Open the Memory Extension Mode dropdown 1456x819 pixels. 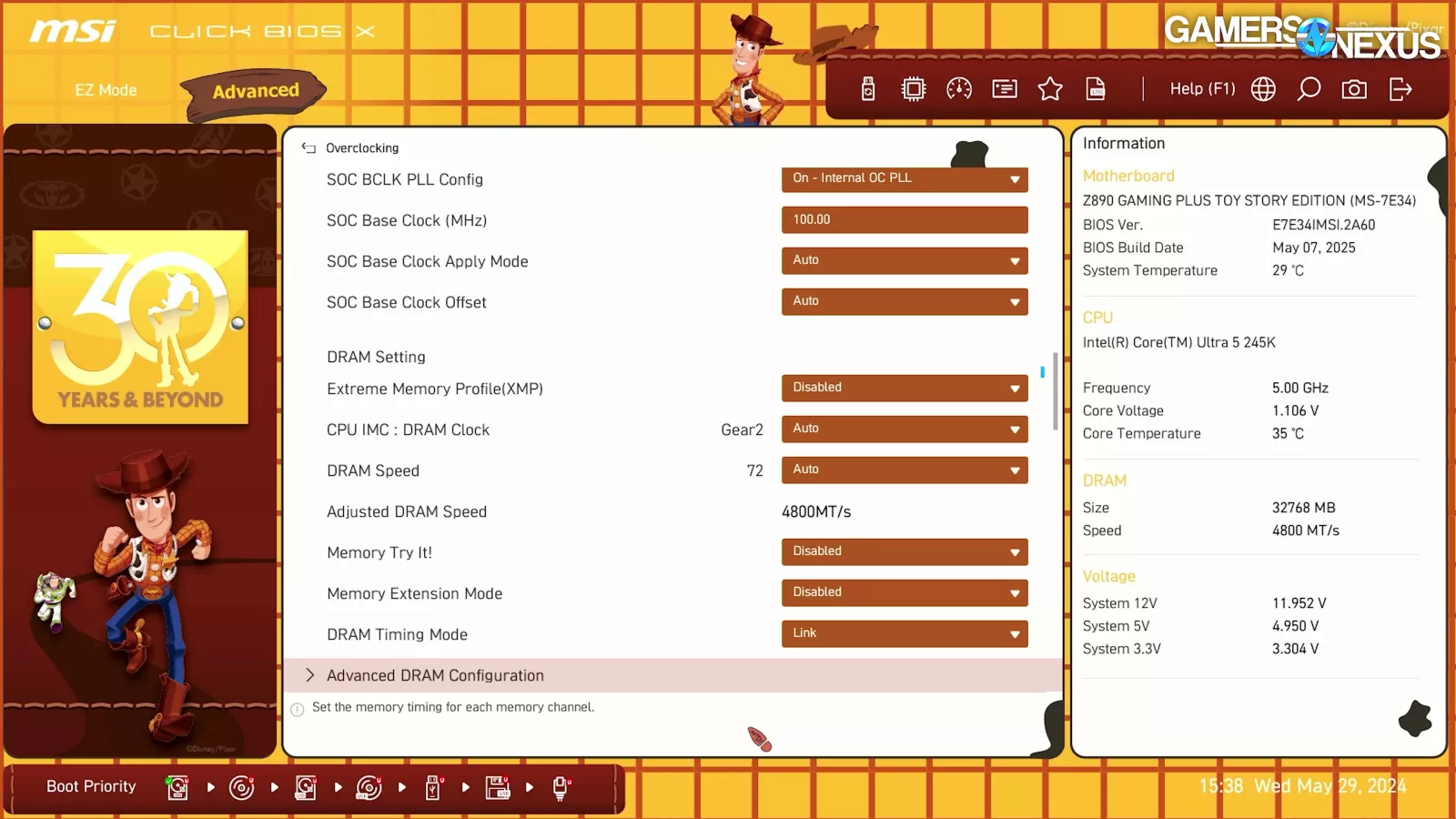[904, 592]
